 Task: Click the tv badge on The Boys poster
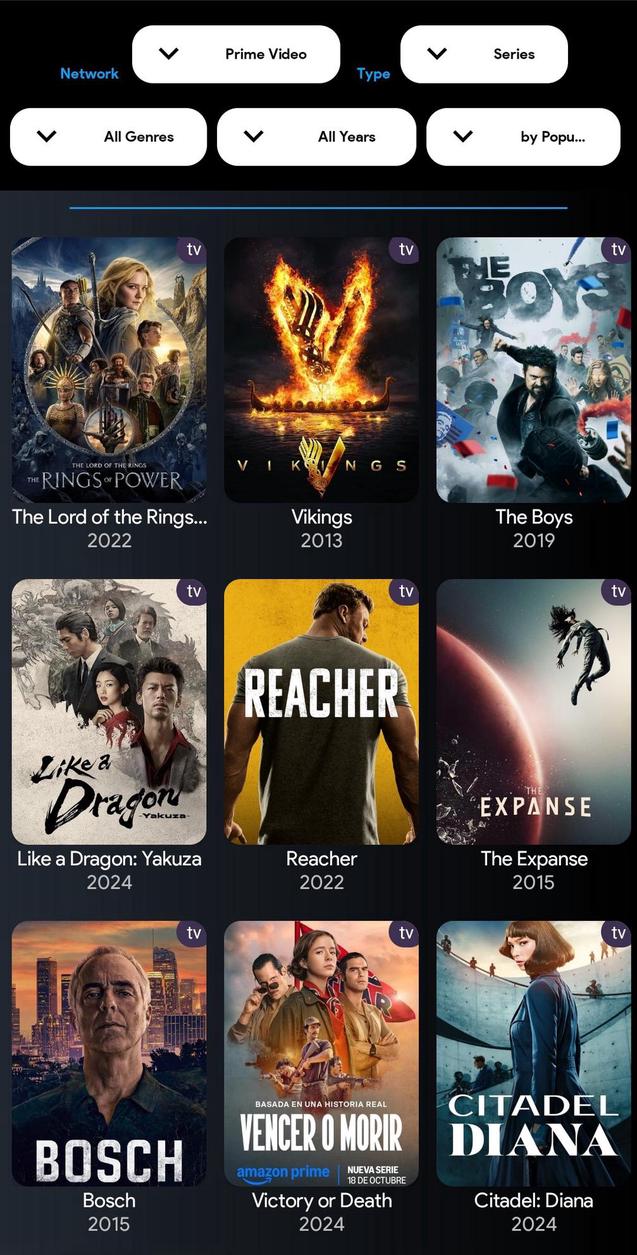tap(617, 249)
